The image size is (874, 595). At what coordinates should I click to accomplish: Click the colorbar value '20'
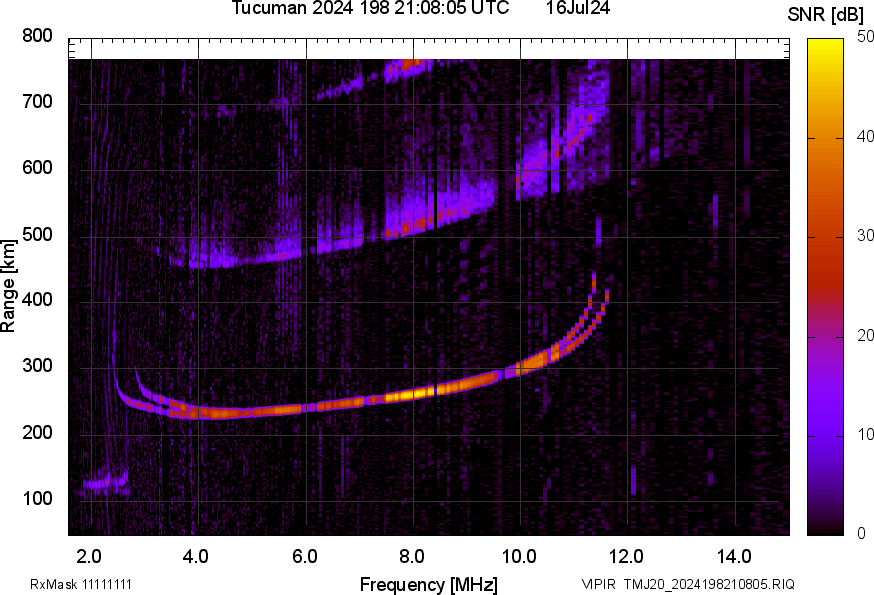click(865, 335)
